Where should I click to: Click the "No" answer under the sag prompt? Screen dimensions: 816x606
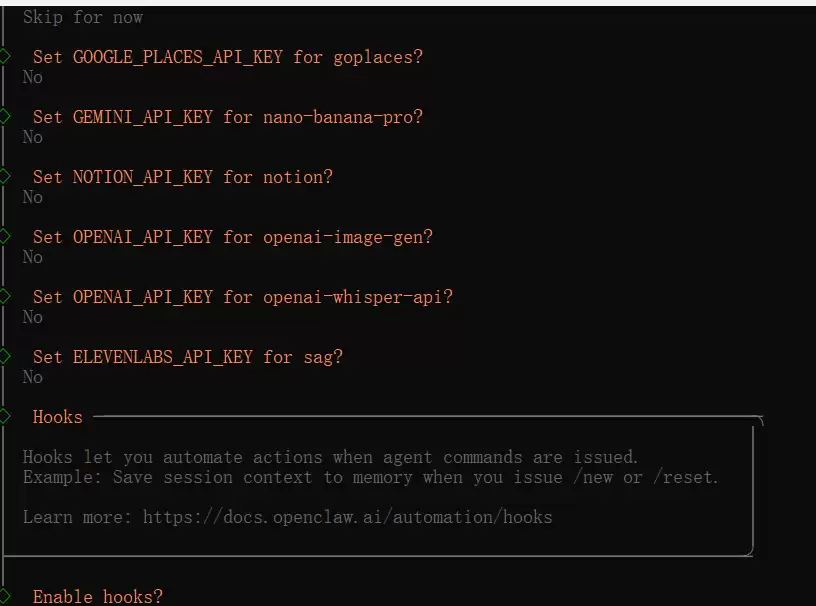(x=33, y=377)
